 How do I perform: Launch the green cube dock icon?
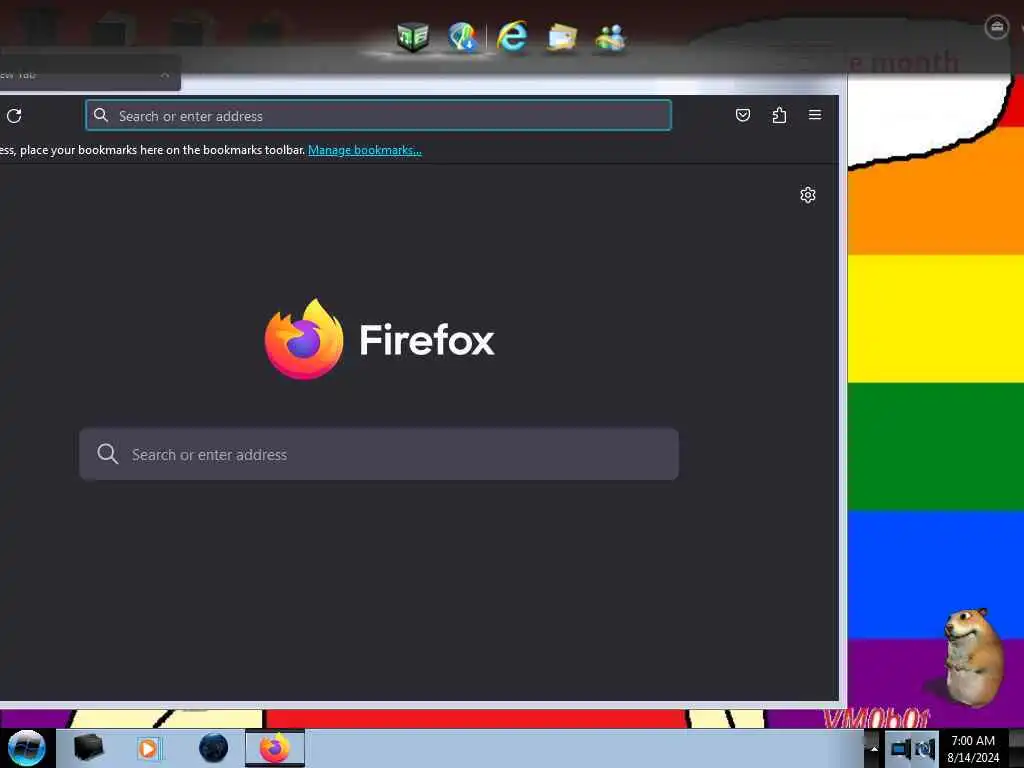pos(413,37)
